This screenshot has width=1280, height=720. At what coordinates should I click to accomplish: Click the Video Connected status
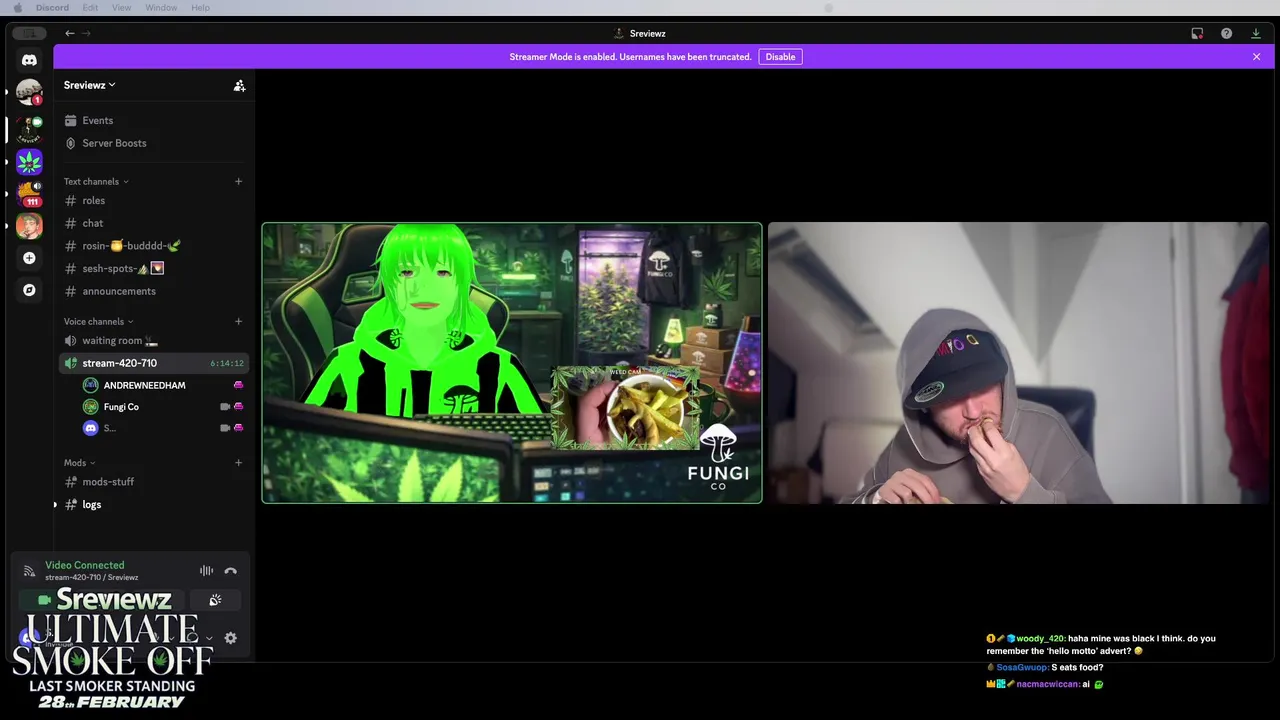[84, 565]
